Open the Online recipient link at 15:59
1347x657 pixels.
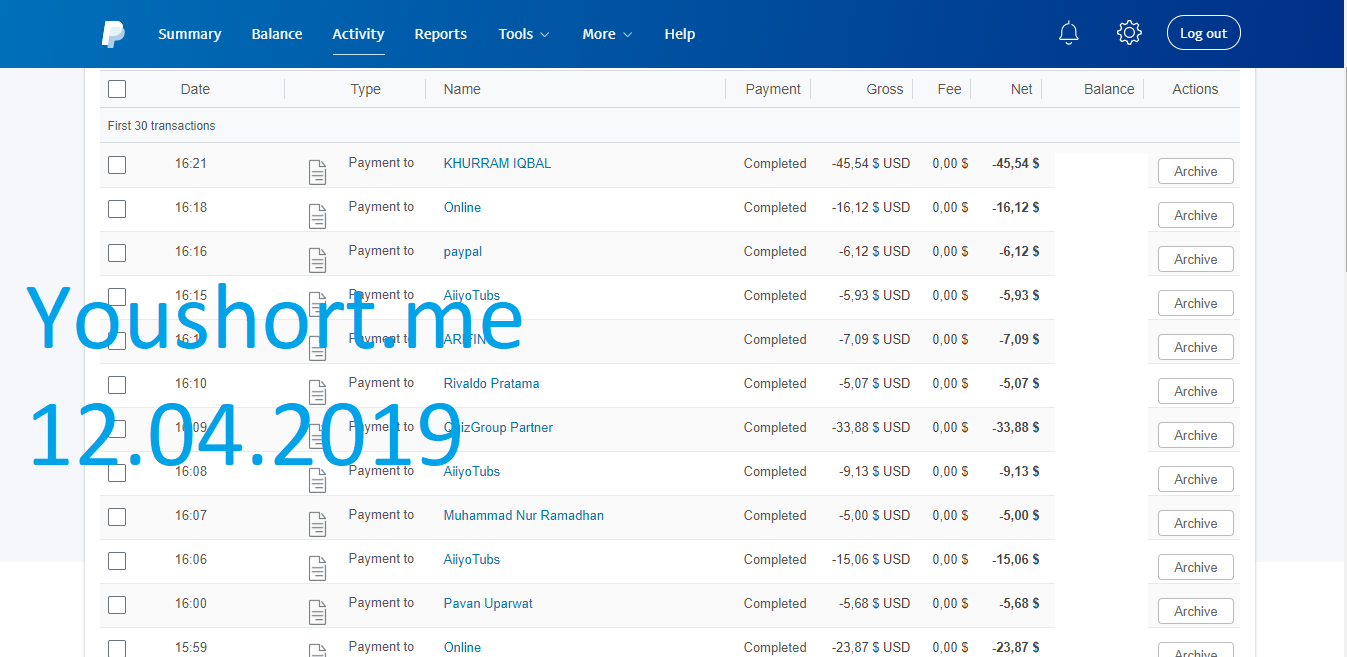[x=462, y=647]
